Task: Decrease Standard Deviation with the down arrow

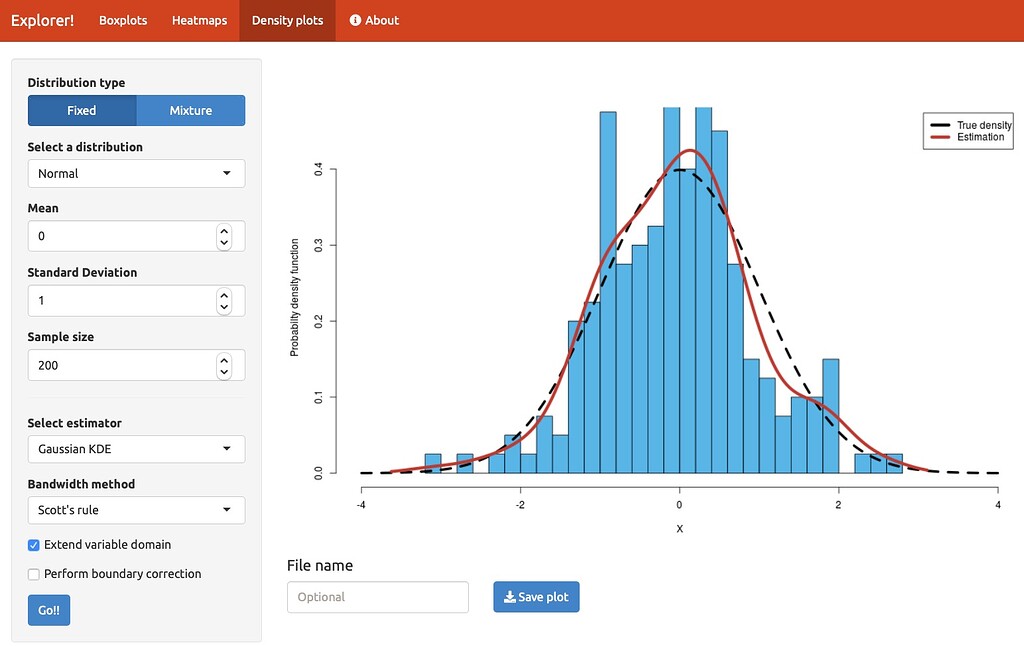Action: click(224, 307)
